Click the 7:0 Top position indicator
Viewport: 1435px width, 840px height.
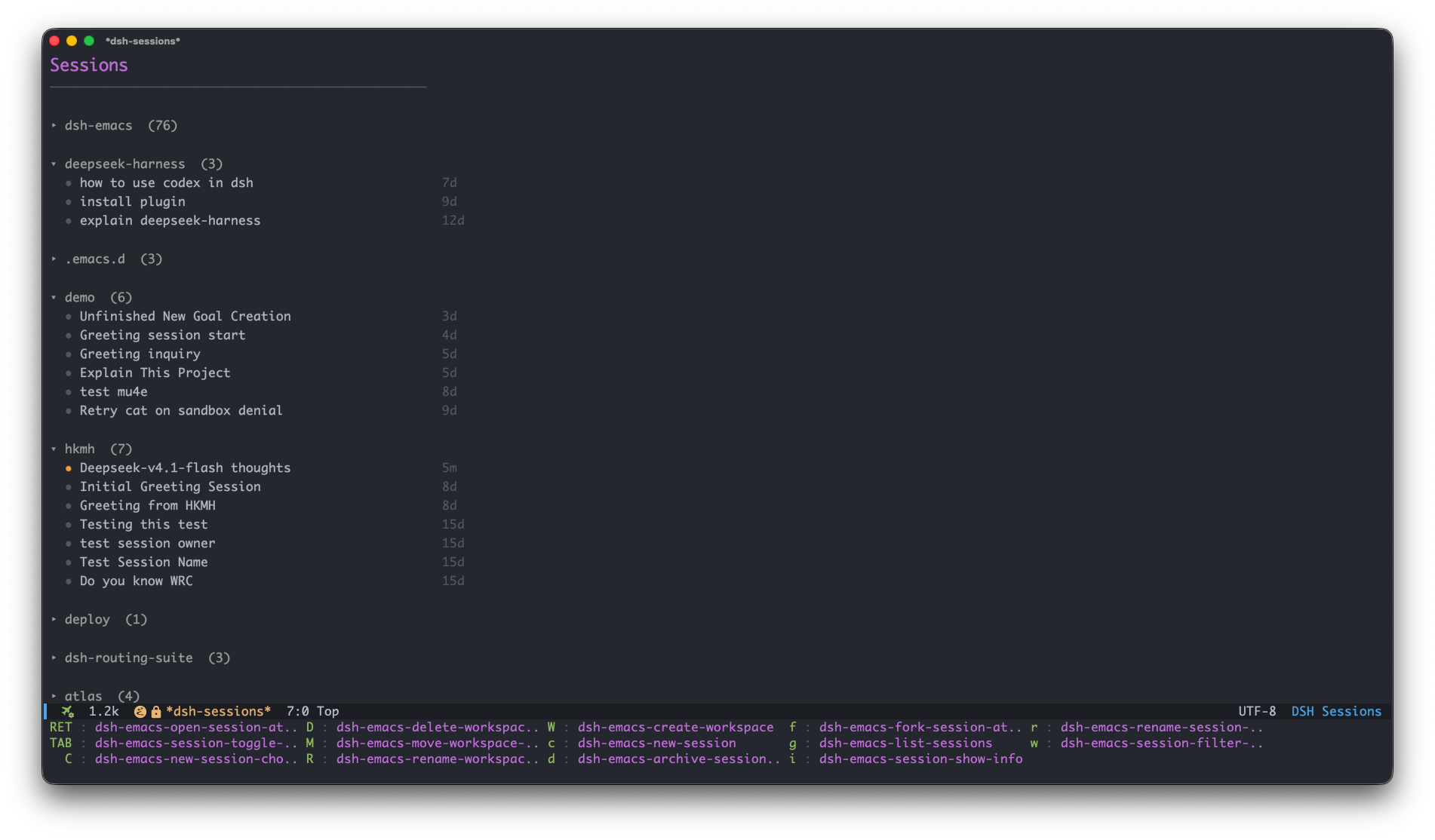point(312,711)
